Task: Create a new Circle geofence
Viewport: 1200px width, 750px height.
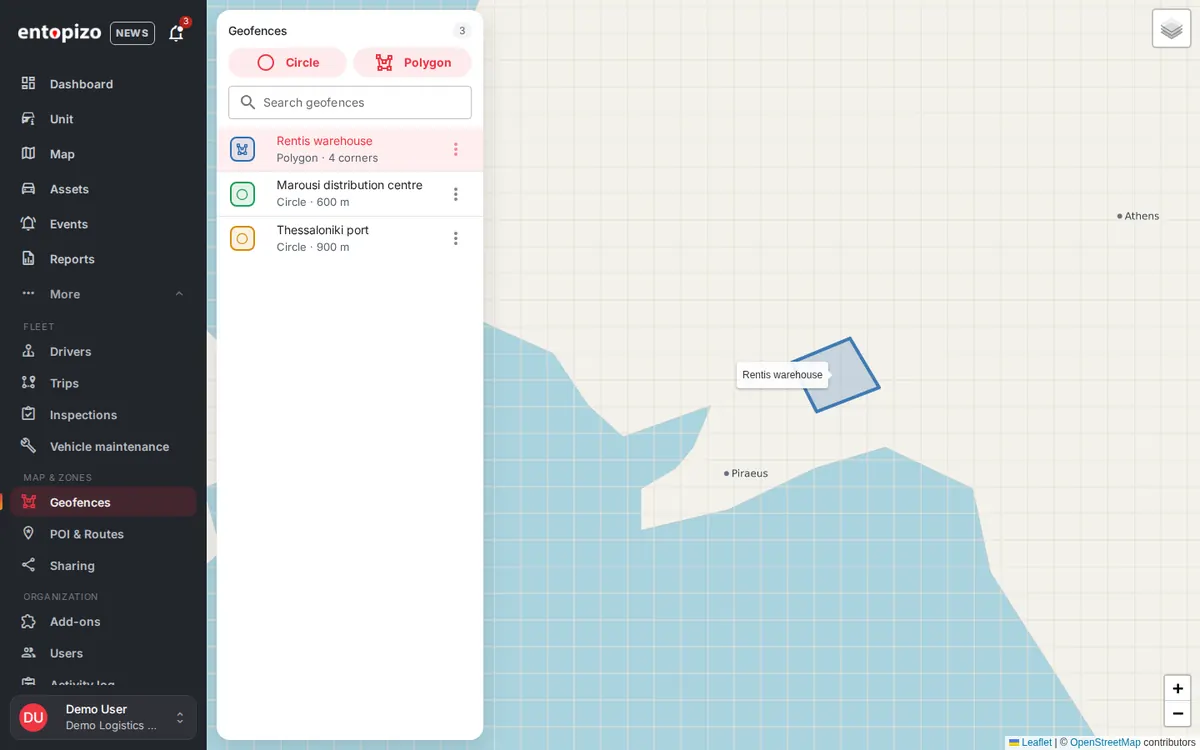Action: tap(288, 62)
